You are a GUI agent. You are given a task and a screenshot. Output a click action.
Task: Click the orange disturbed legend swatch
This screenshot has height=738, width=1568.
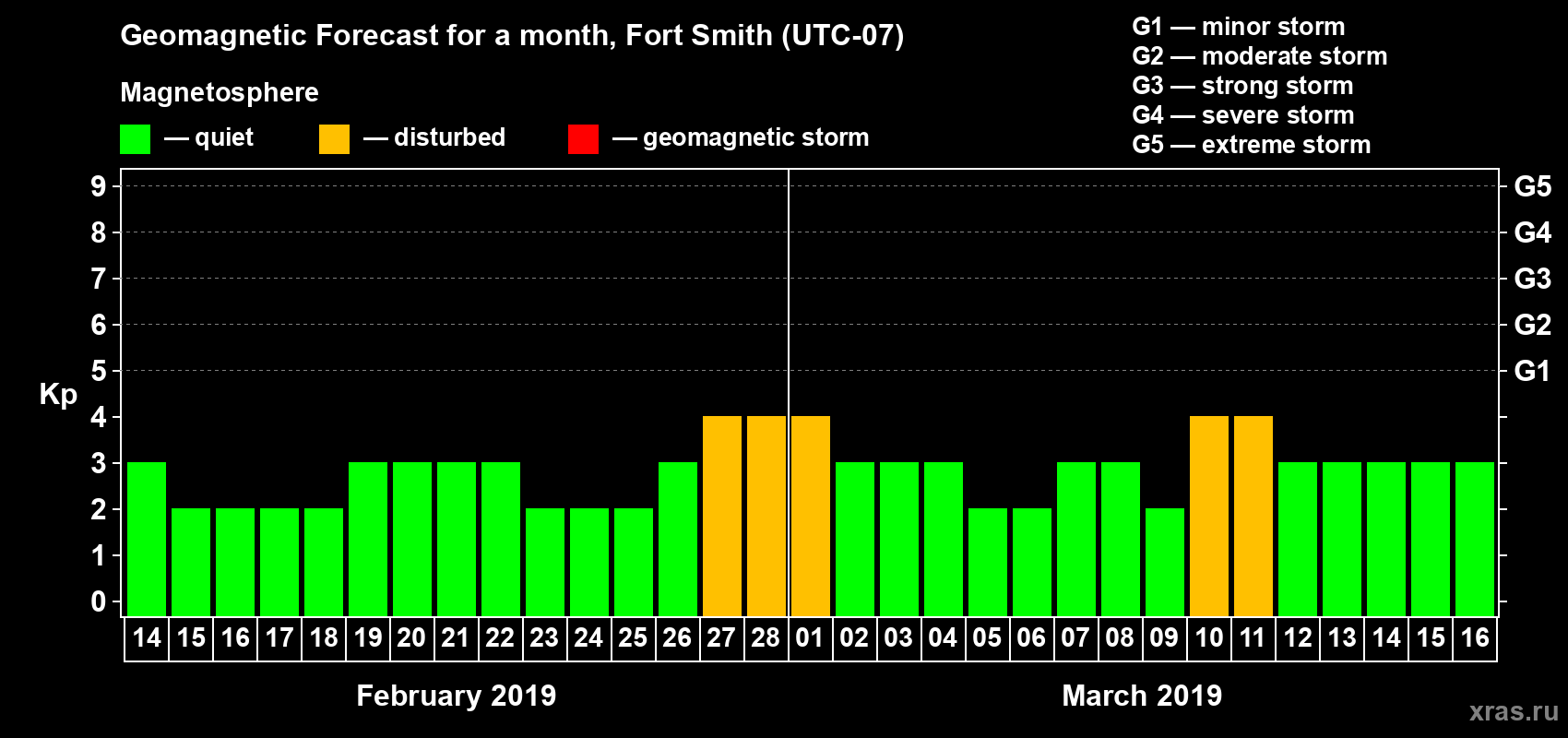[334, 139]
